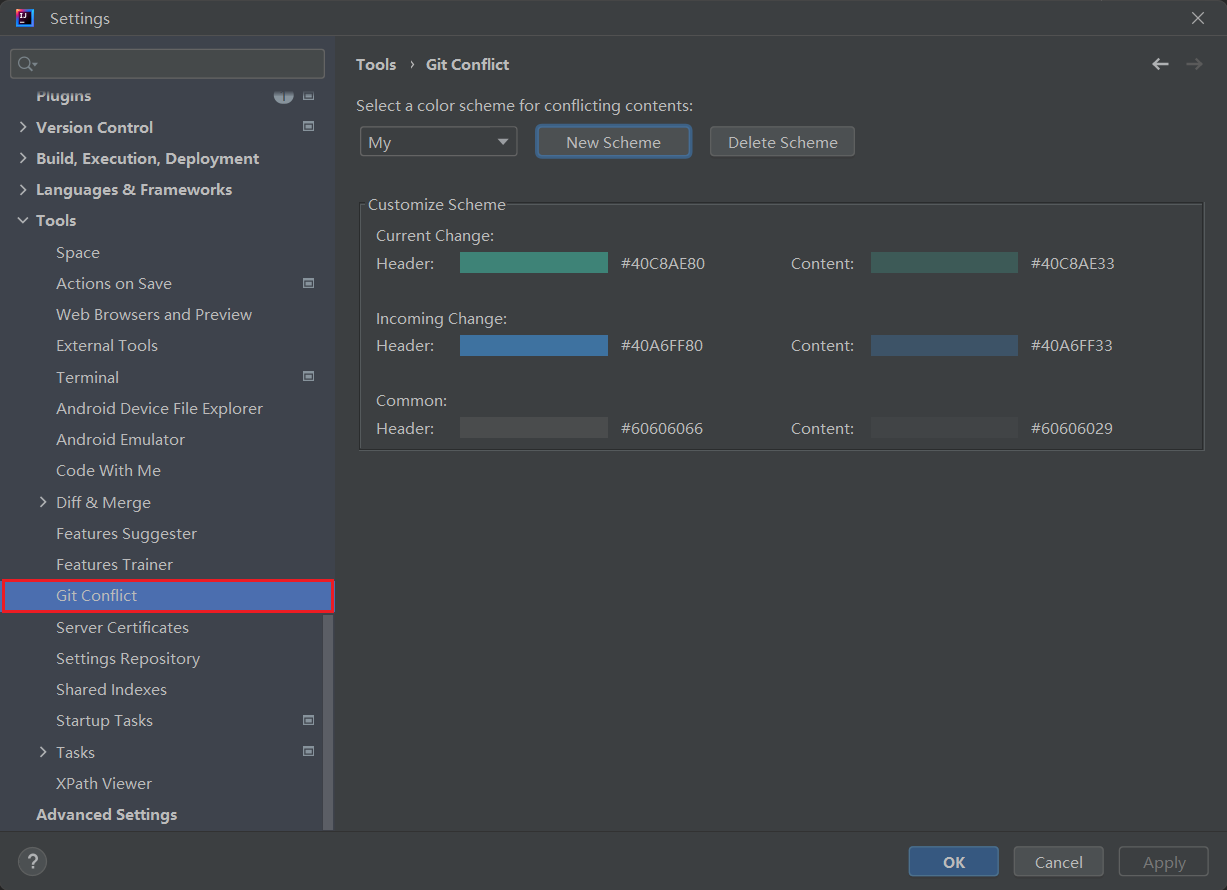Click the #40C8AE80 color code text

tap(662, 264)
